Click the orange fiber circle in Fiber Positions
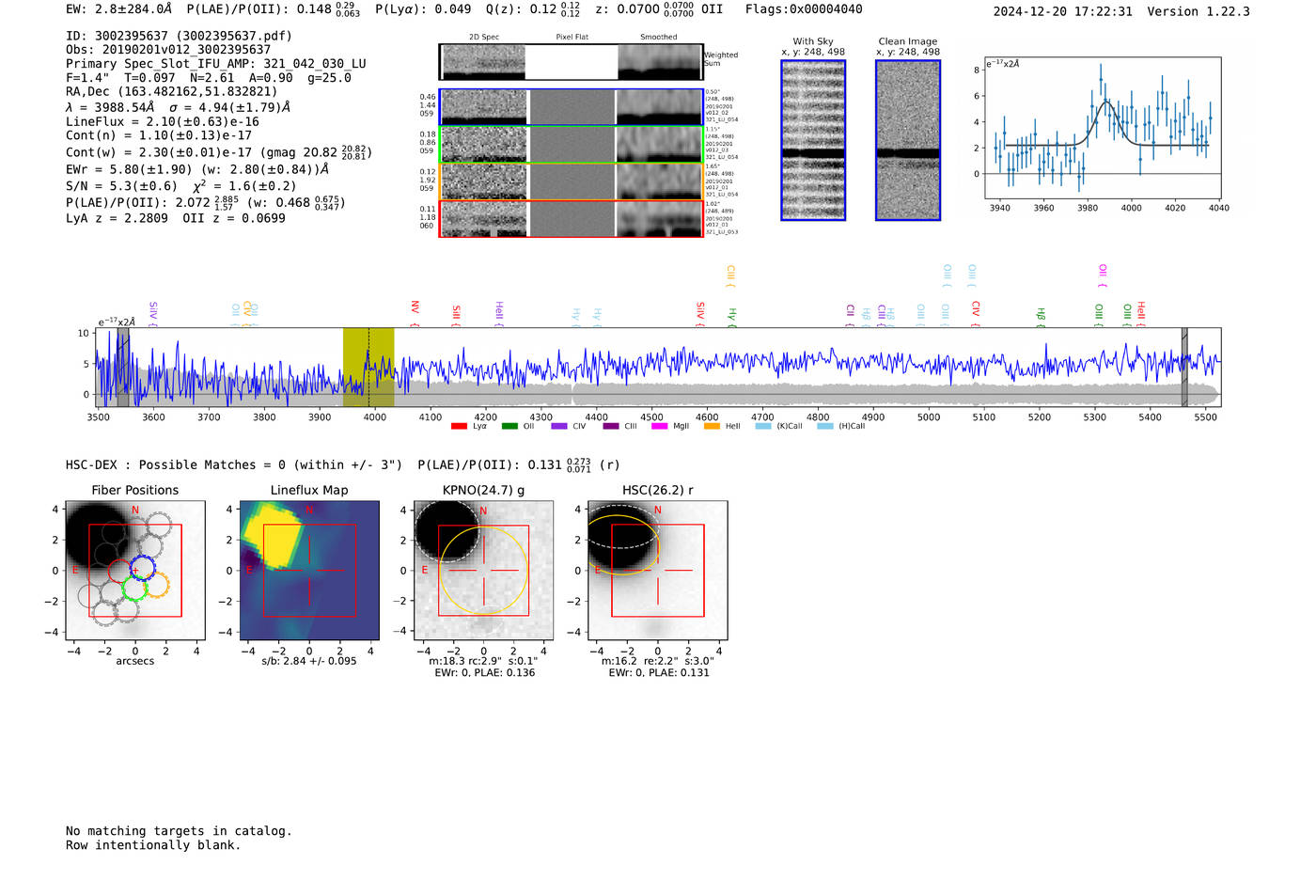Viewport: 1316px width, 896px height. click(x=156, y=584)
